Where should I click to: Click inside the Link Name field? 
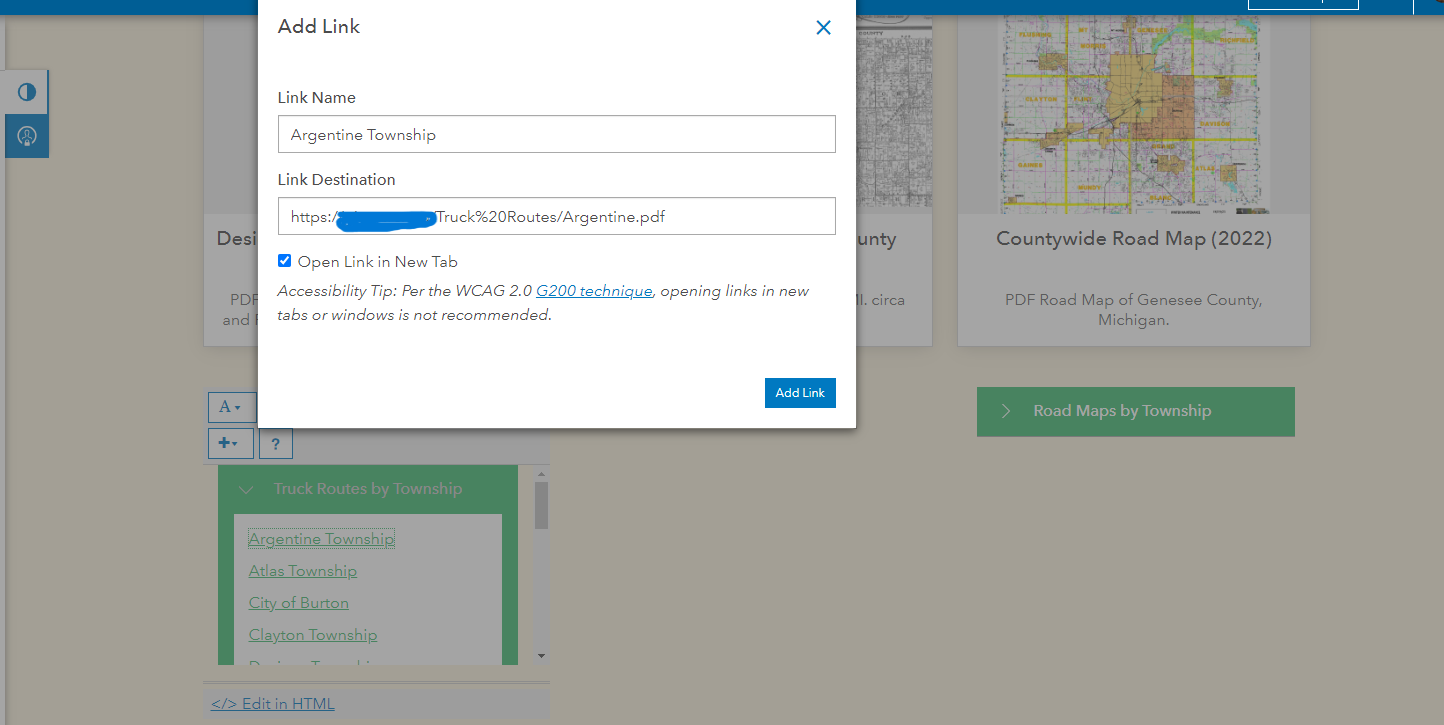(557, 134)
